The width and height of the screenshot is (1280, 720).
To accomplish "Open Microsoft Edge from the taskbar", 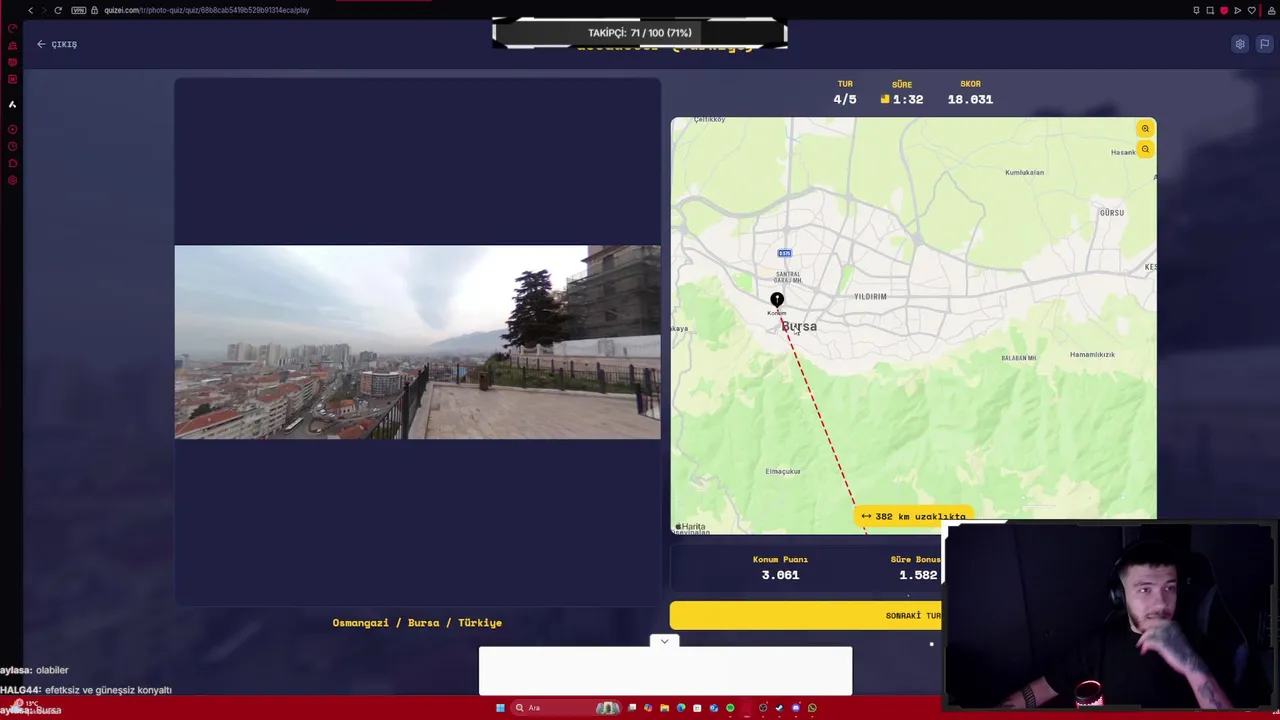I will (681, 708).
